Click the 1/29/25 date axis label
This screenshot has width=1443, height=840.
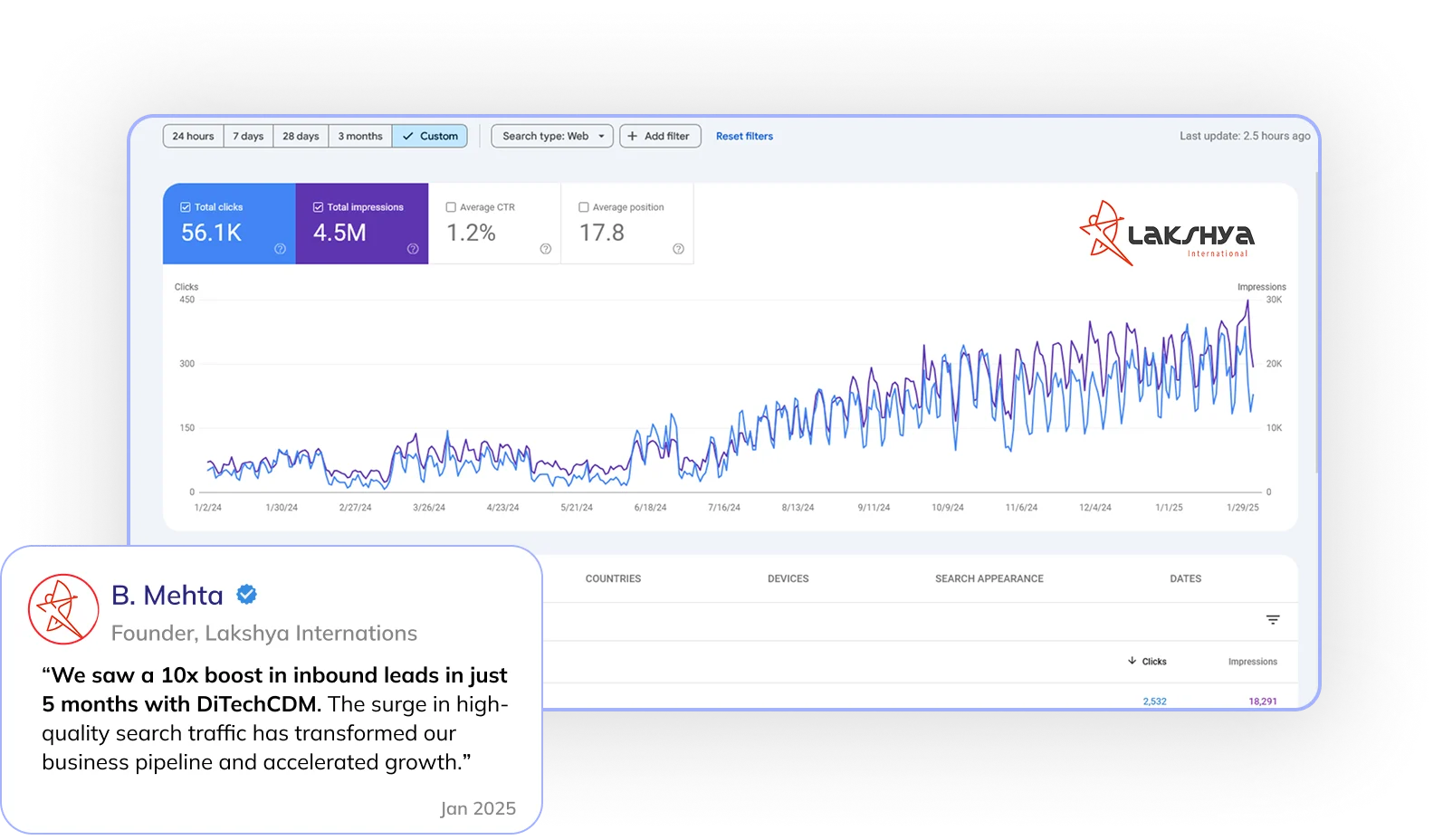[1243, 508]
